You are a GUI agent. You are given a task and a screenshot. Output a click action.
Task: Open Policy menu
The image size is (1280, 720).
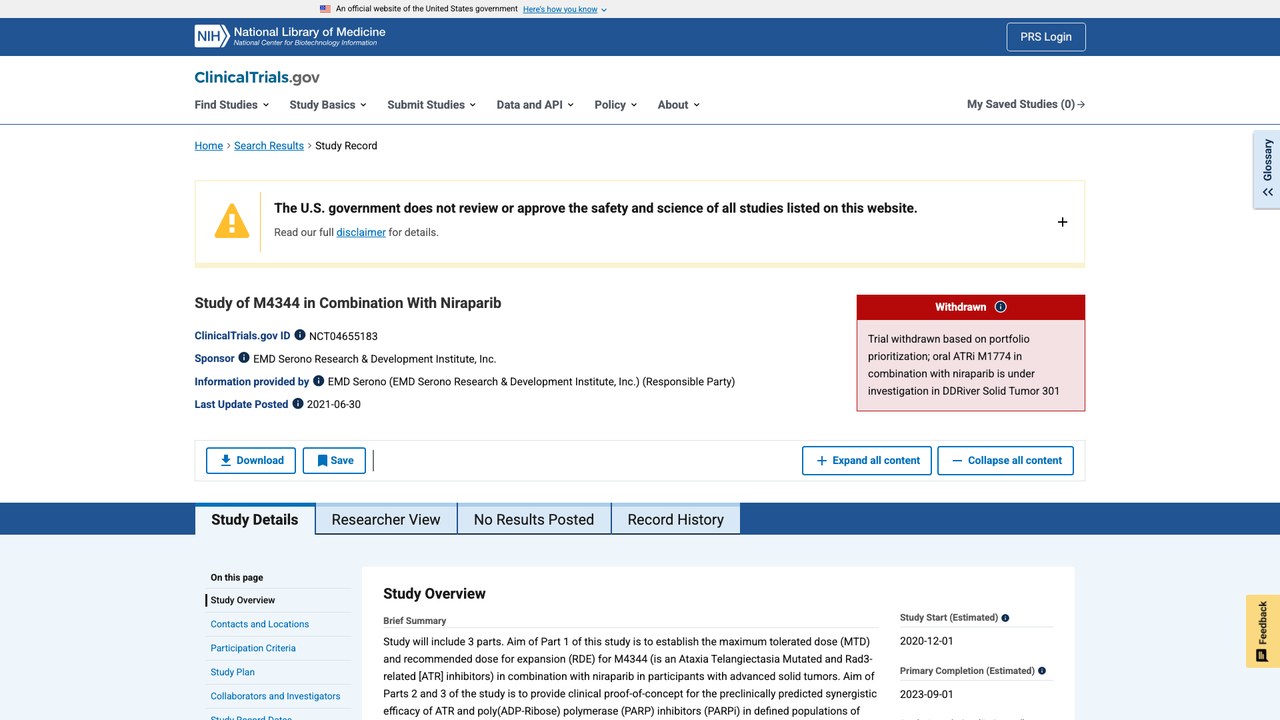[x=615, y=105]
